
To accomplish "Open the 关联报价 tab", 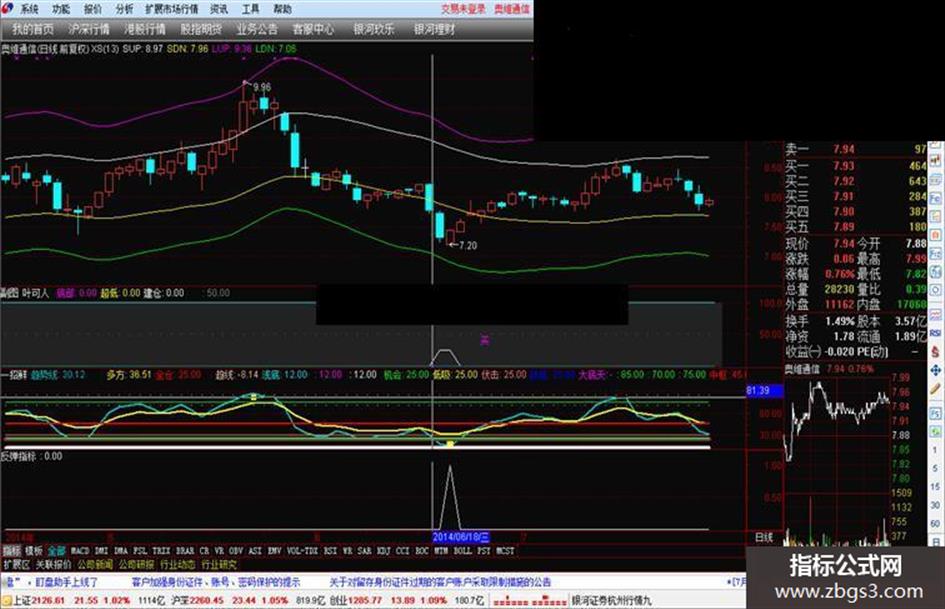I will point(53,565).
